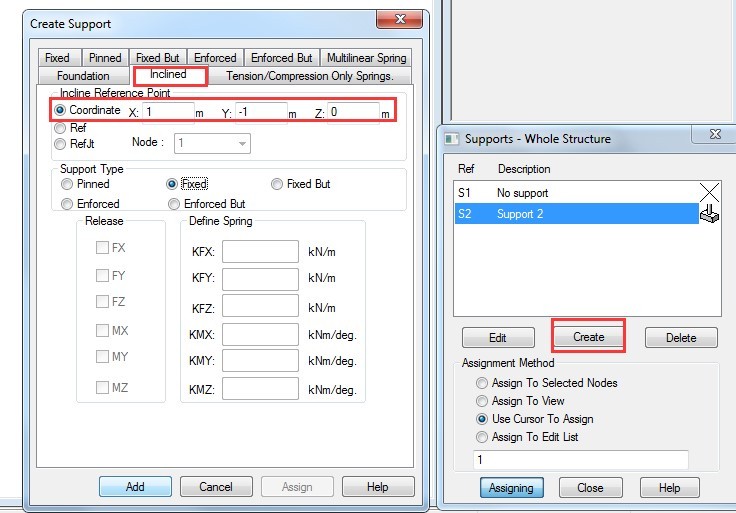Click the KMX spring field

(260, 334)
